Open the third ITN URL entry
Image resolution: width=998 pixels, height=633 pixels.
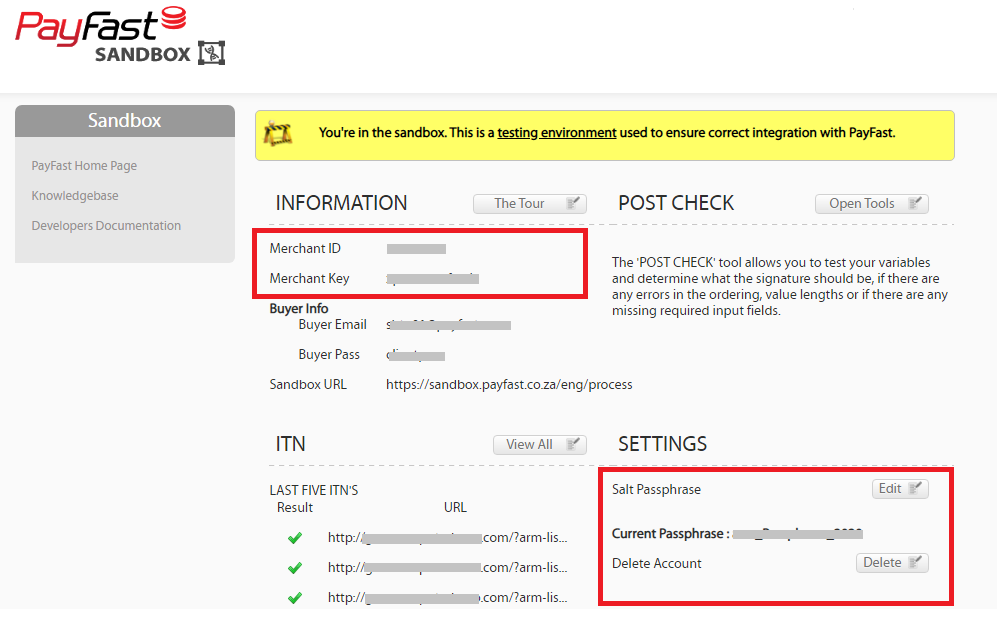tap(447, 597)
